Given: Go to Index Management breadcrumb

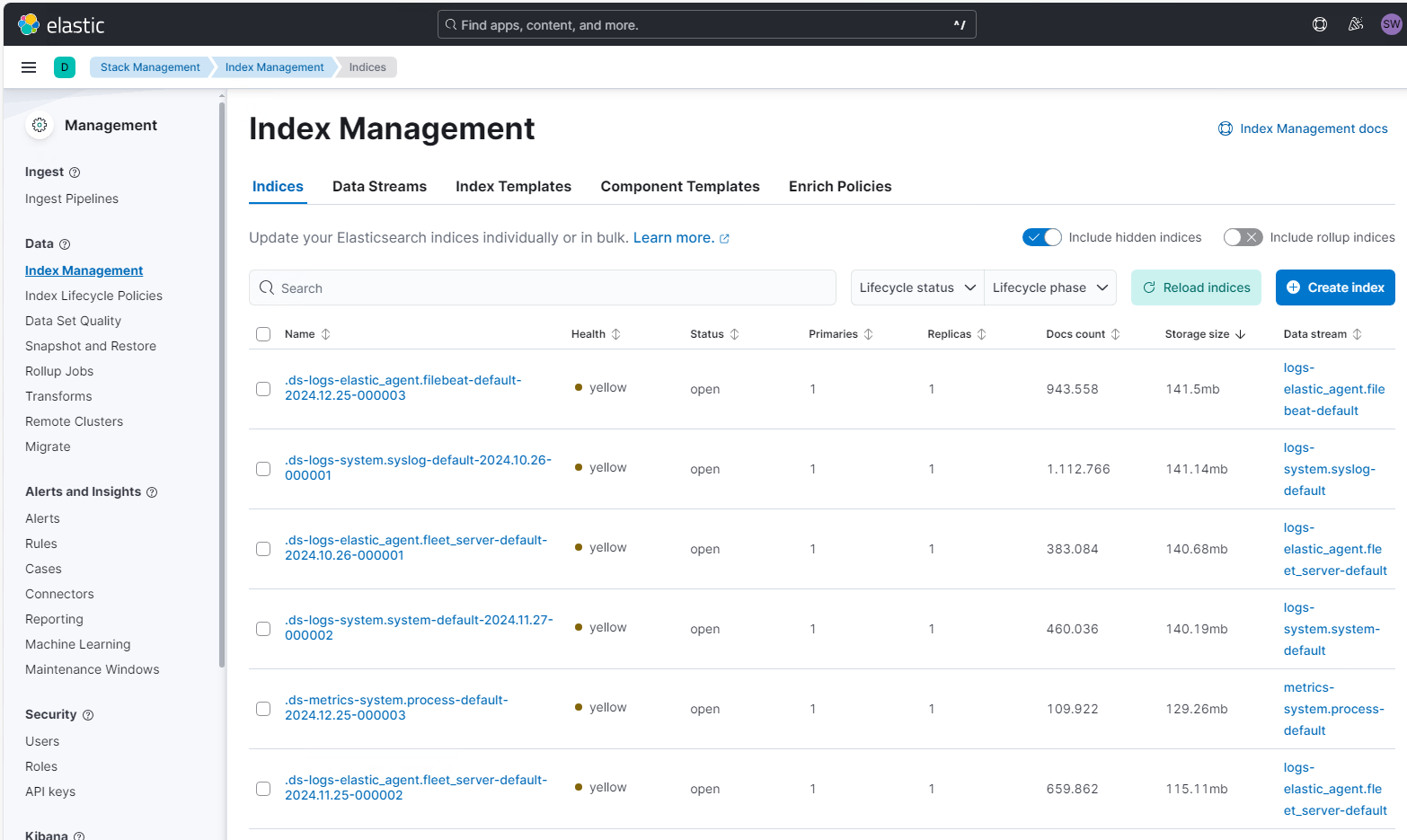Looking at the screenshot, I should pos(274,67).
